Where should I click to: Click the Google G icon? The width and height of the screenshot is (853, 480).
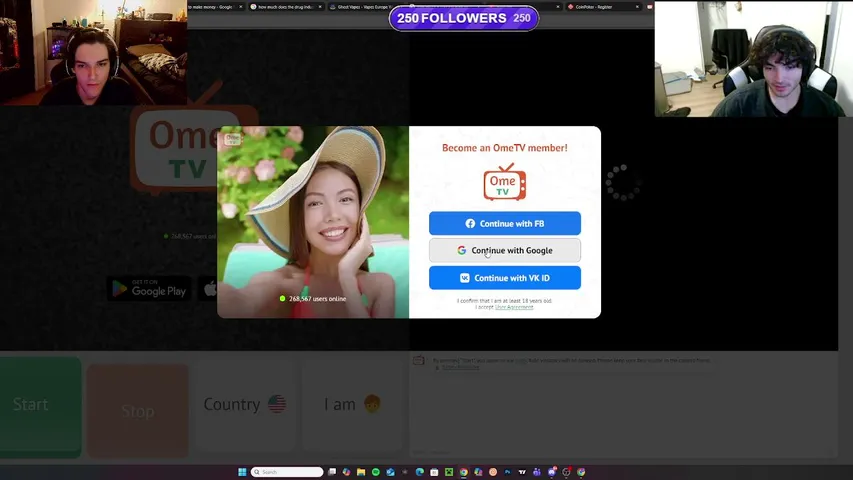[x=461, y=250]
